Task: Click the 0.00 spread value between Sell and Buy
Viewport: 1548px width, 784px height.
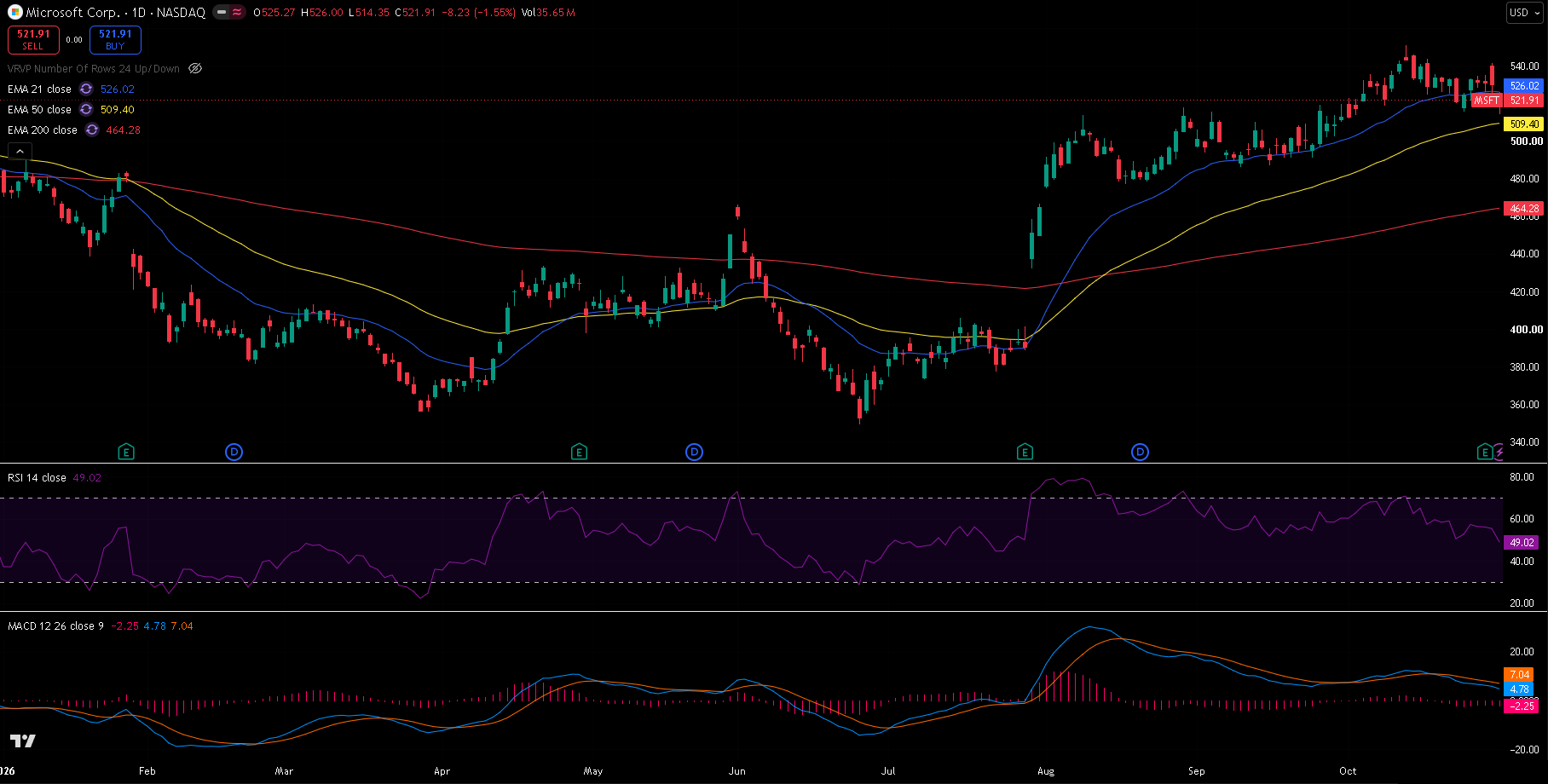Action: coord(74,39)
